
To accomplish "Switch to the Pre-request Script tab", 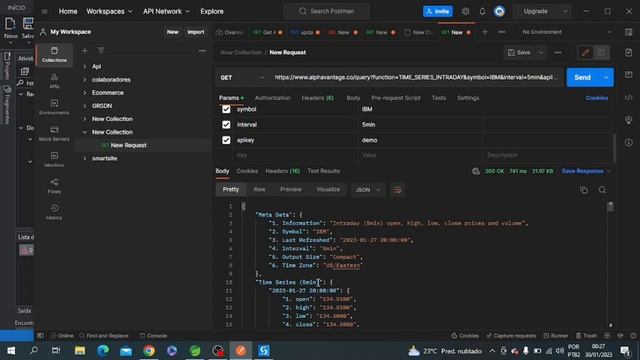I will (396, 98).
